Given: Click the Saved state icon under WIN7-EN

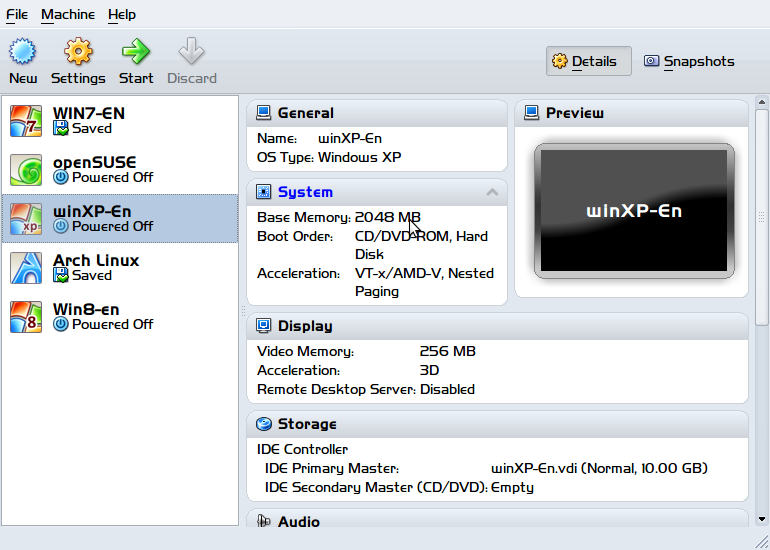Looking at the screenshot, I should 60,129.
